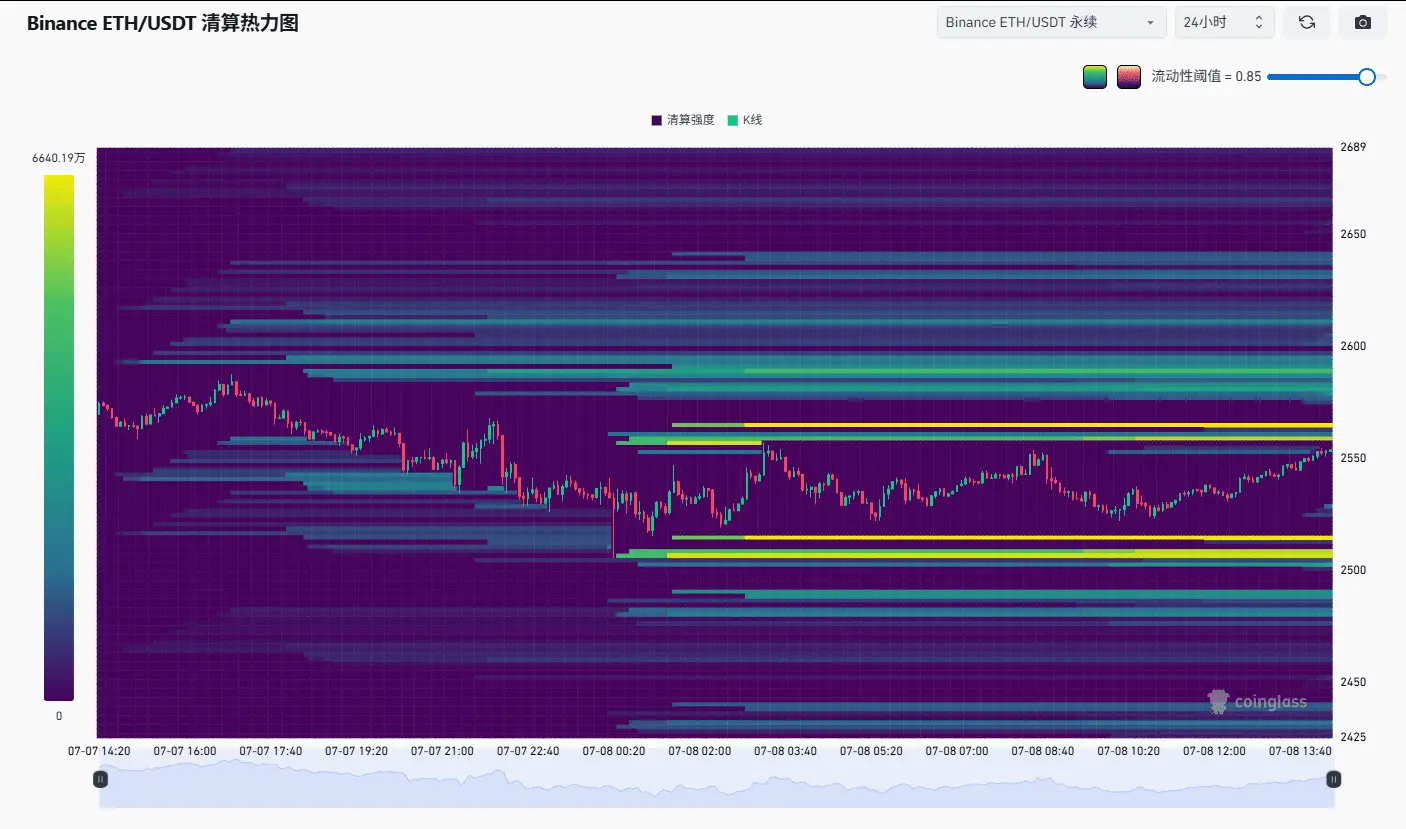Click the 07-08 13:40 time axis label
This screenshot has width=1406, height=829.
1301,750
